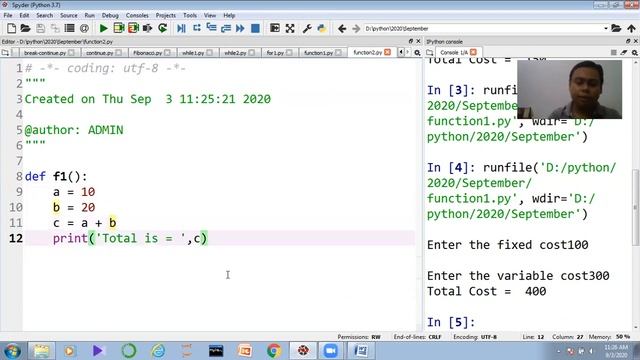Run file with green play button
Image resolution: width=640 pixels, height=360 pixels.
pyautogui.click(x=104, y=28)
